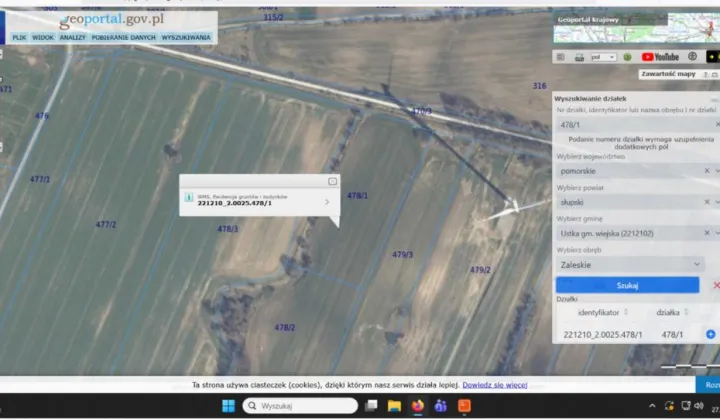The height and width of the screenshot is (420, 720).
Task: Open Task View from the taskbar
Action: pos(371,406)
